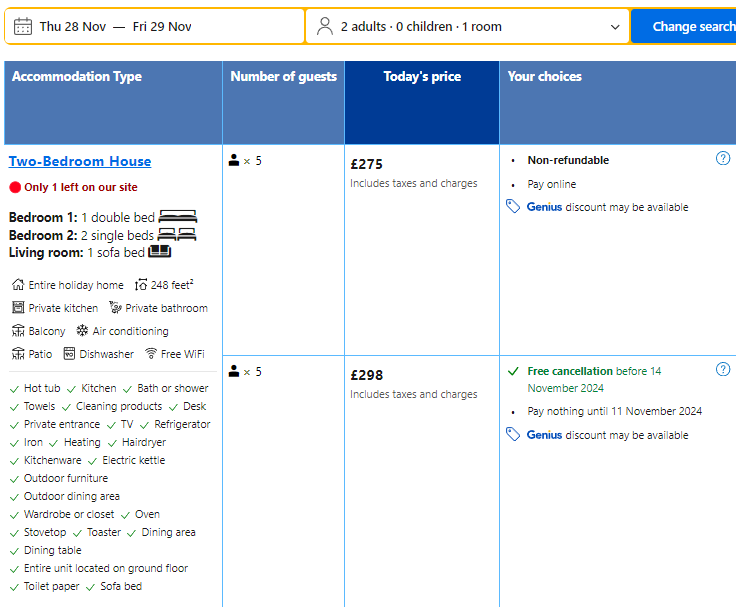Click the sofa bed icon for Living room
Screen dimensions: 736x607
point(160,252)
